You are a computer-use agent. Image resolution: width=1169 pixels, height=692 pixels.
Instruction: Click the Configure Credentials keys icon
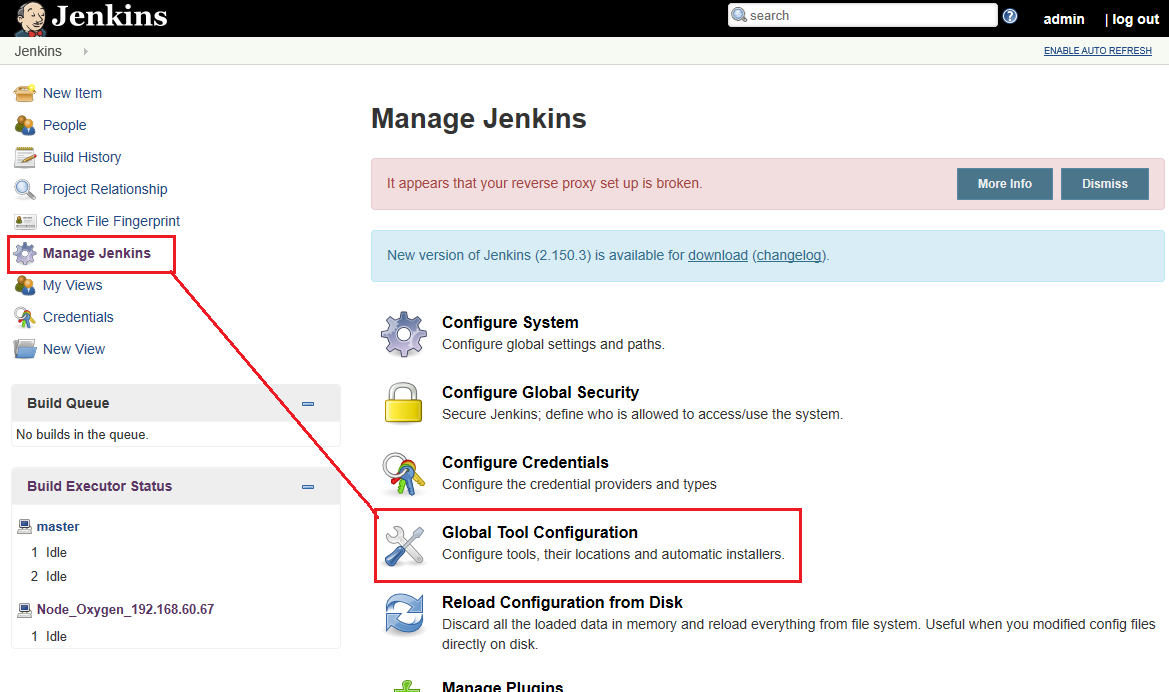[403, 474]
